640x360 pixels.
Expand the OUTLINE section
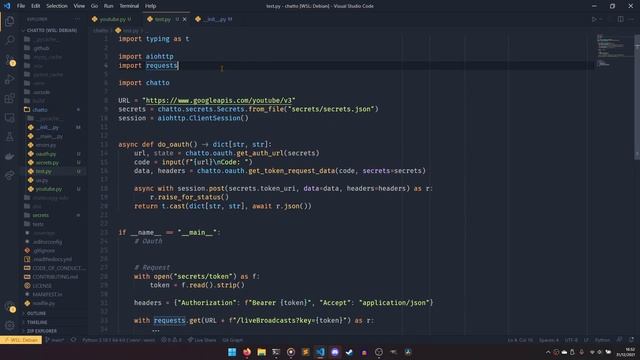coord(36,313)
